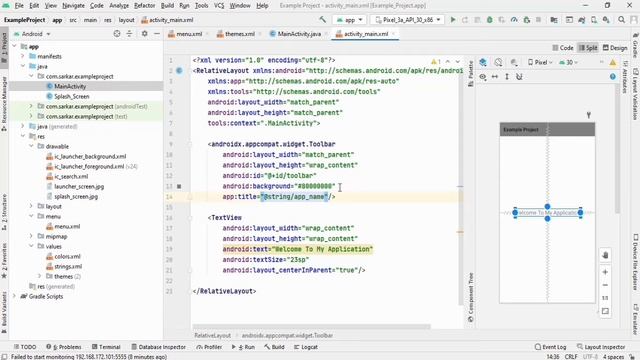Open the Gradle tool window

(x=636, y=45)
